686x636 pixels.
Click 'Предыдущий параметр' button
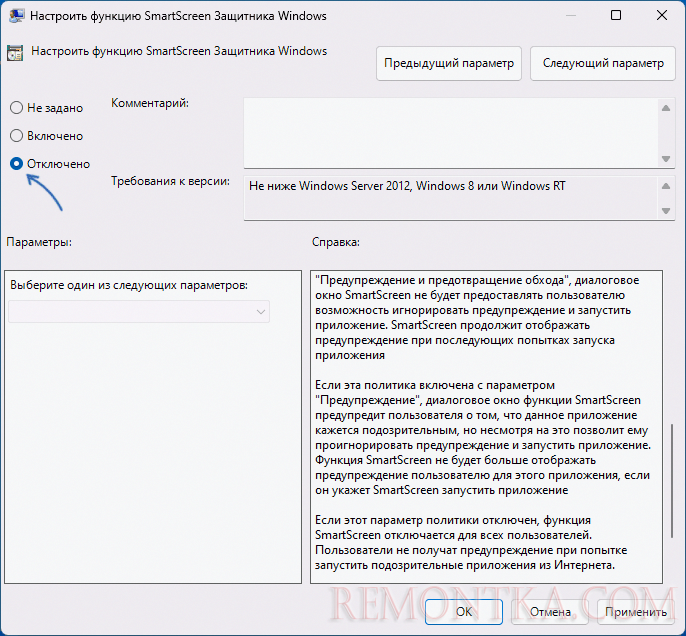click(x=448, y=63)
